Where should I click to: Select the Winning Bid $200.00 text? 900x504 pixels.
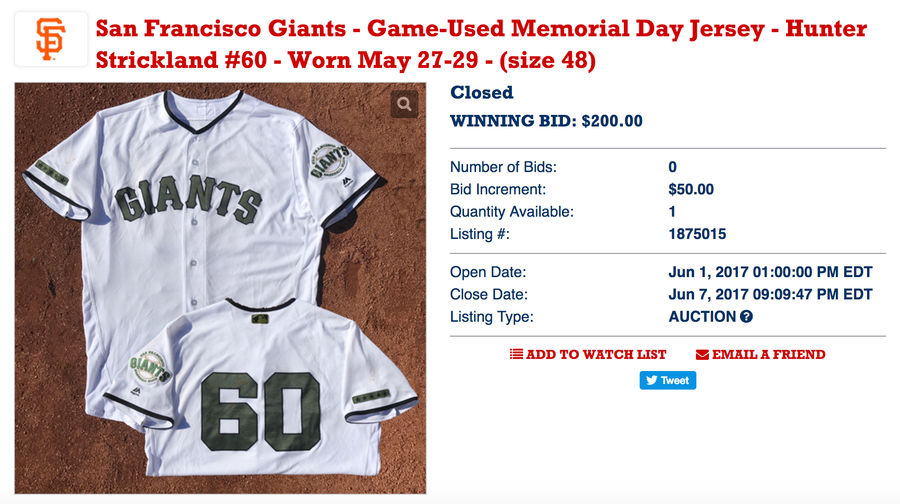[546, 121]
